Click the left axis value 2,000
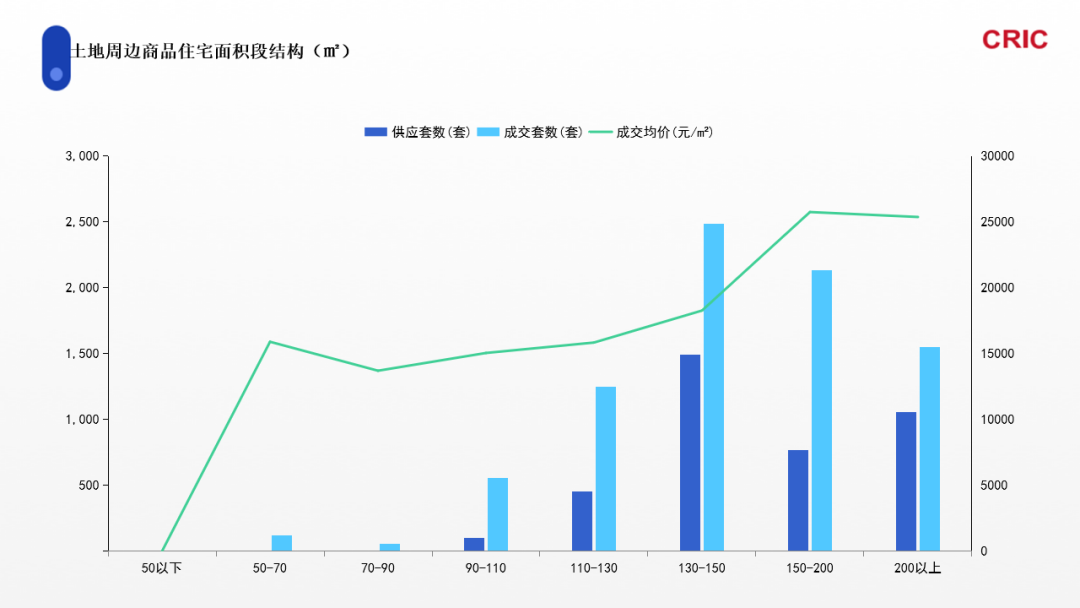This screenshot has height=608, width=1080. (82, 288)
